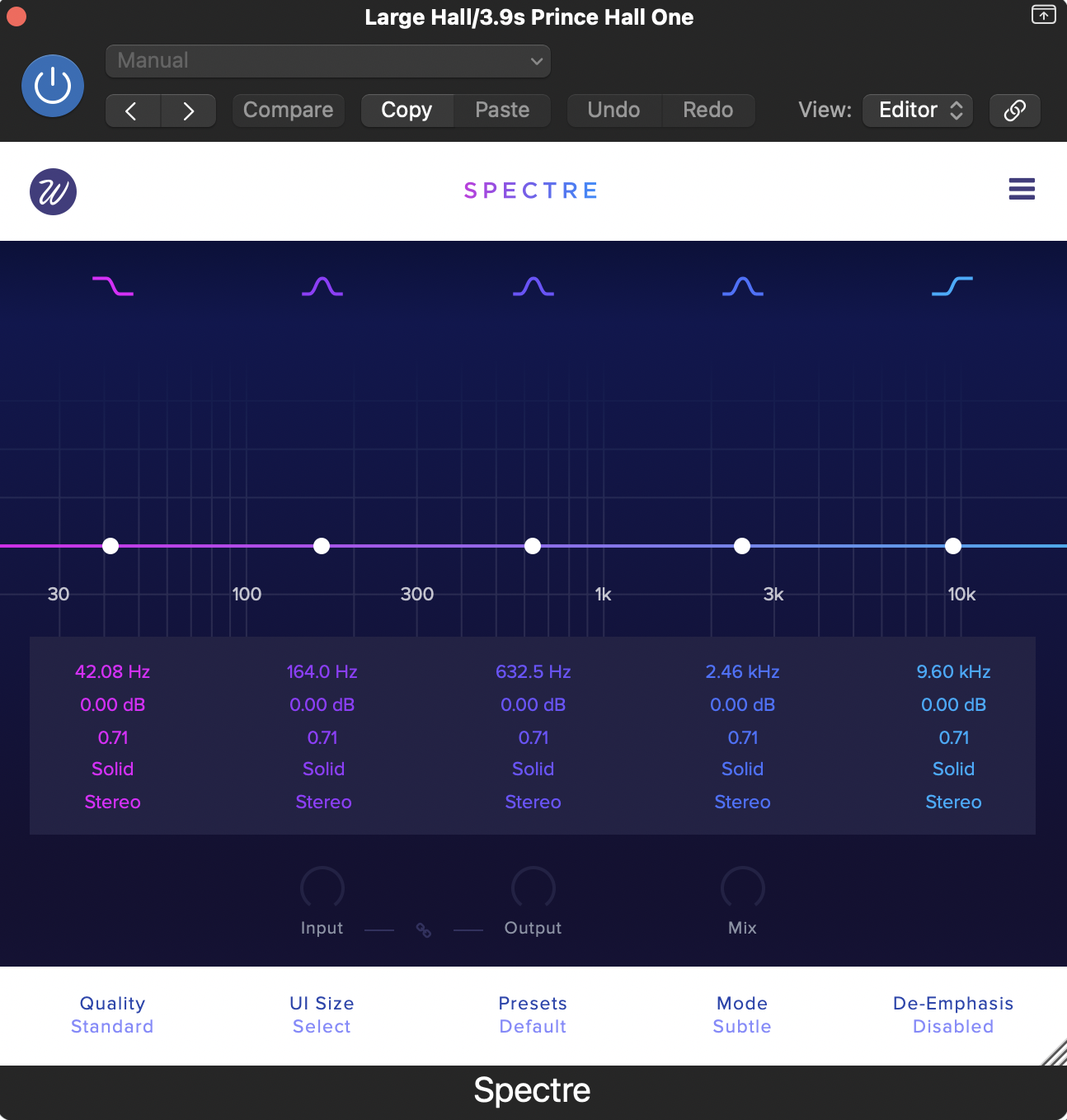Click the 0.71 Q value of 42.08 Hz band
Screen dimensions: 1067x1120
(x=113, y=738)
